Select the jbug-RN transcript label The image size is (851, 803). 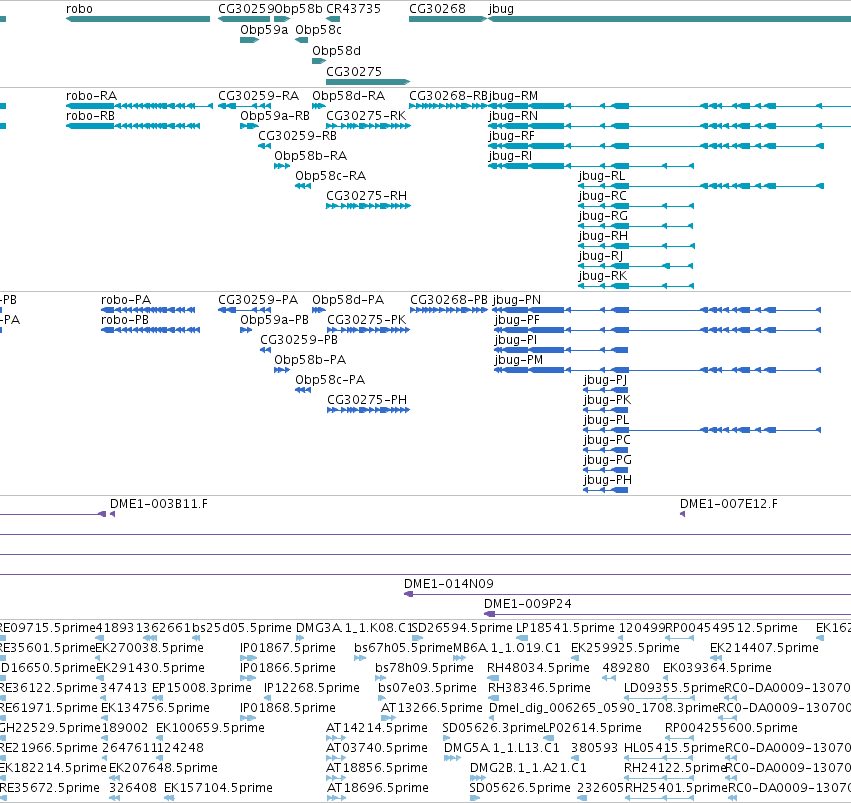[x=513, y=116]
